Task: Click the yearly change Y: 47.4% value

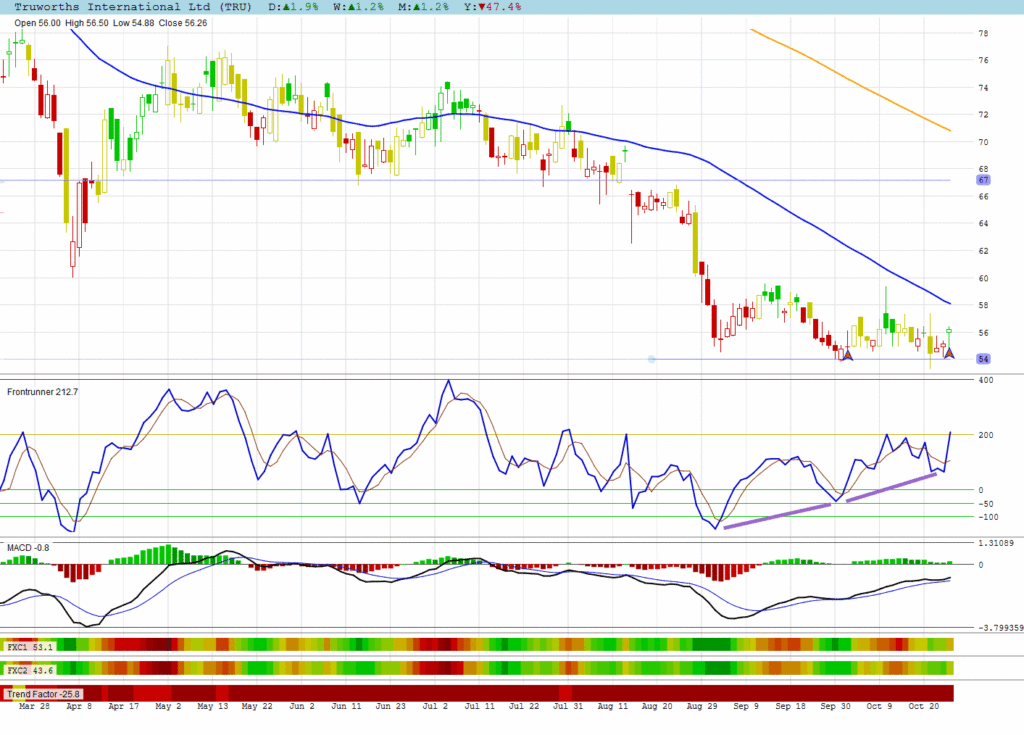Action: click(488, 7)
